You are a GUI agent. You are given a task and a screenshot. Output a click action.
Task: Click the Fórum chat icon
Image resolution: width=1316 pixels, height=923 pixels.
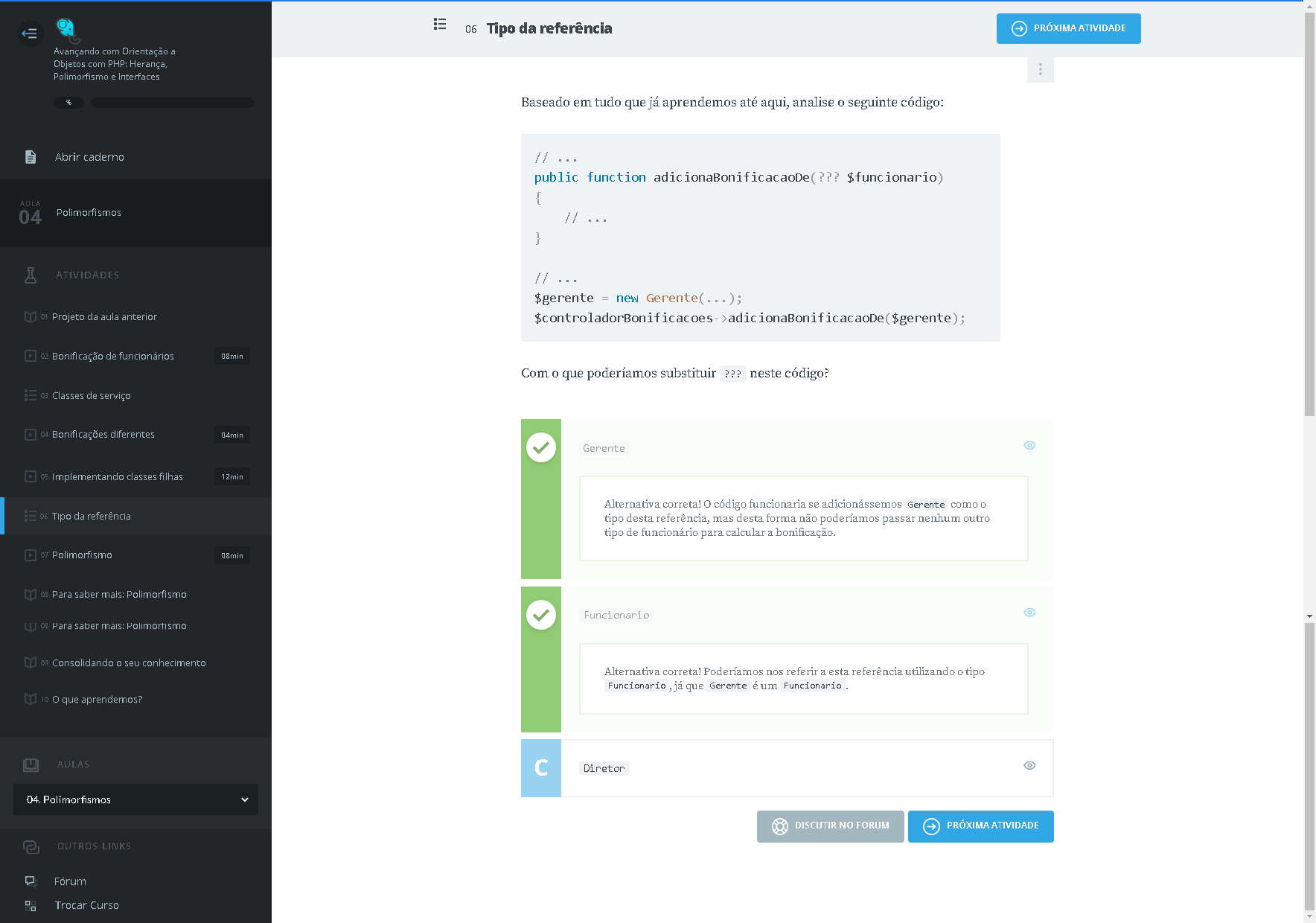click(31, 881)
